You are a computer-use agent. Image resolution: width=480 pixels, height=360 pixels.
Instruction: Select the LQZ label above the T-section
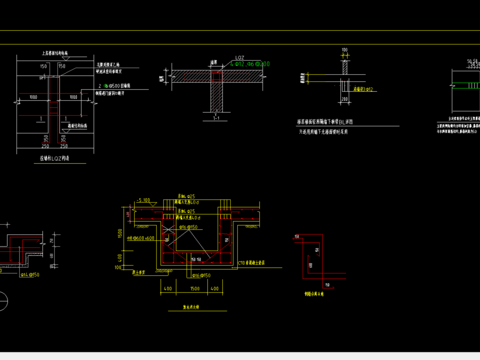[x=239, y=58]
